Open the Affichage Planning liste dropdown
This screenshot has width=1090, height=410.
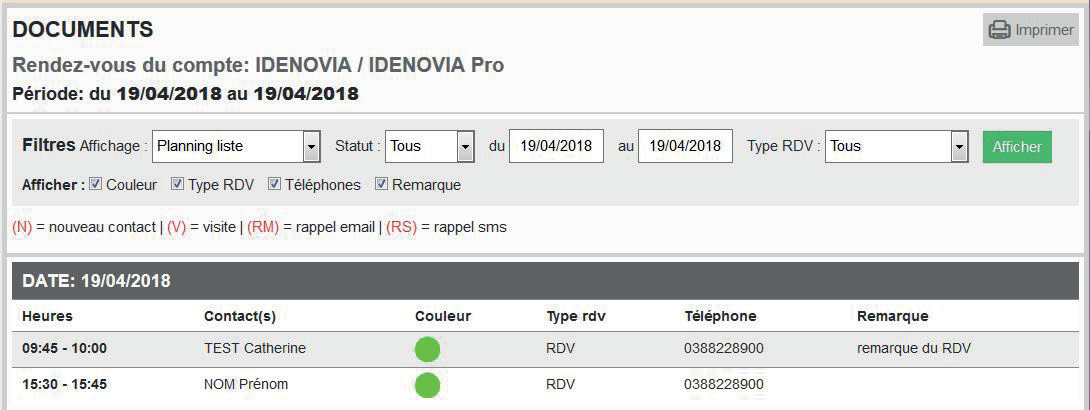[x=236, y=147]
